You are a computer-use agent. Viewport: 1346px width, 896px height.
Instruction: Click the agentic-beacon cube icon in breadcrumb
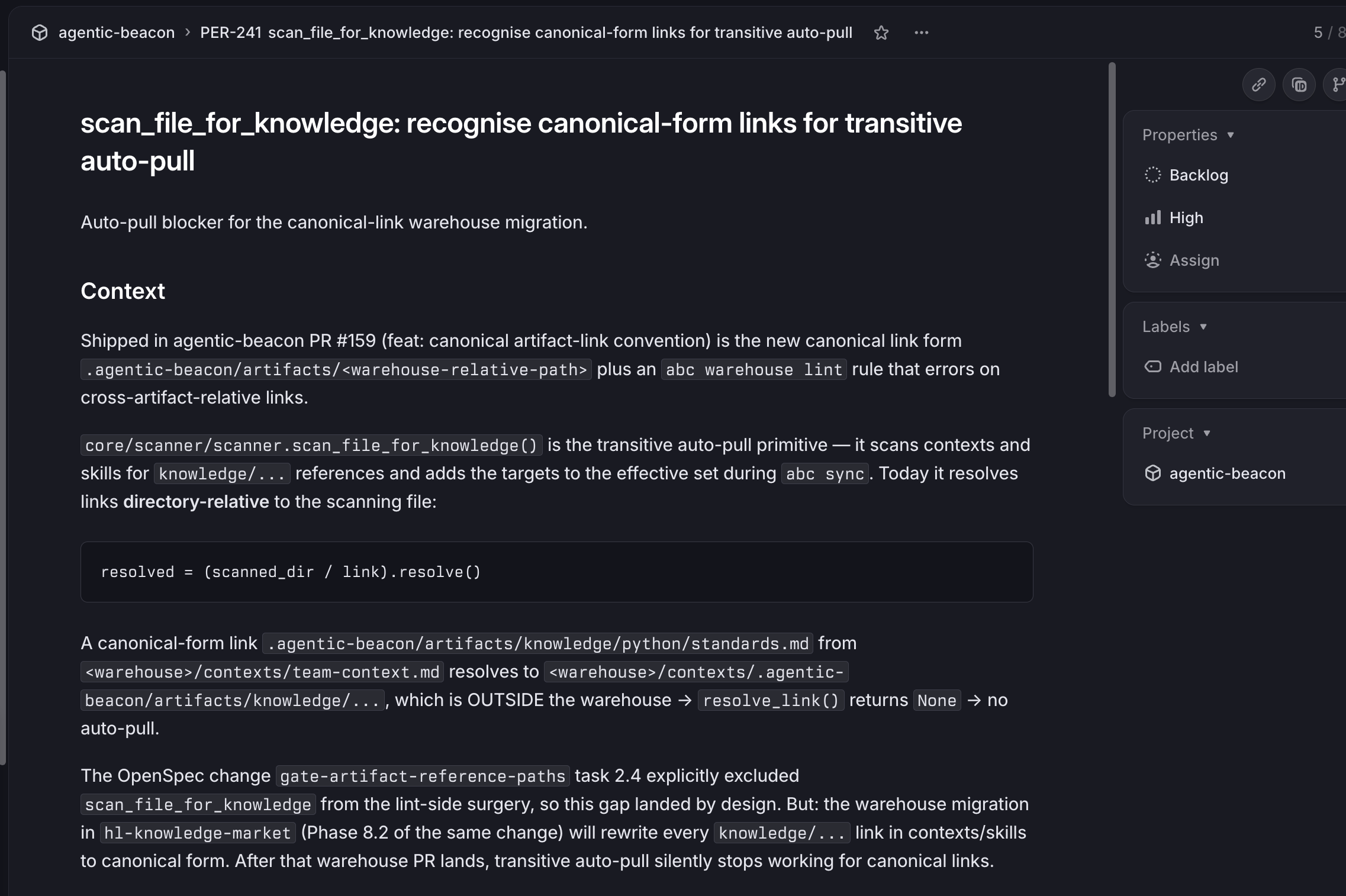pos(40,33)
